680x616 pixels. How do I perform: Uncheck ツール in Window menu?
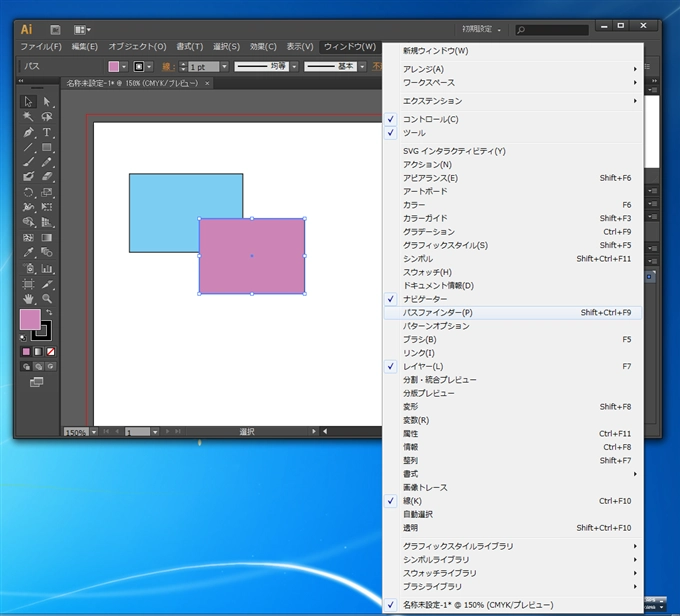(x=513, y=133)
